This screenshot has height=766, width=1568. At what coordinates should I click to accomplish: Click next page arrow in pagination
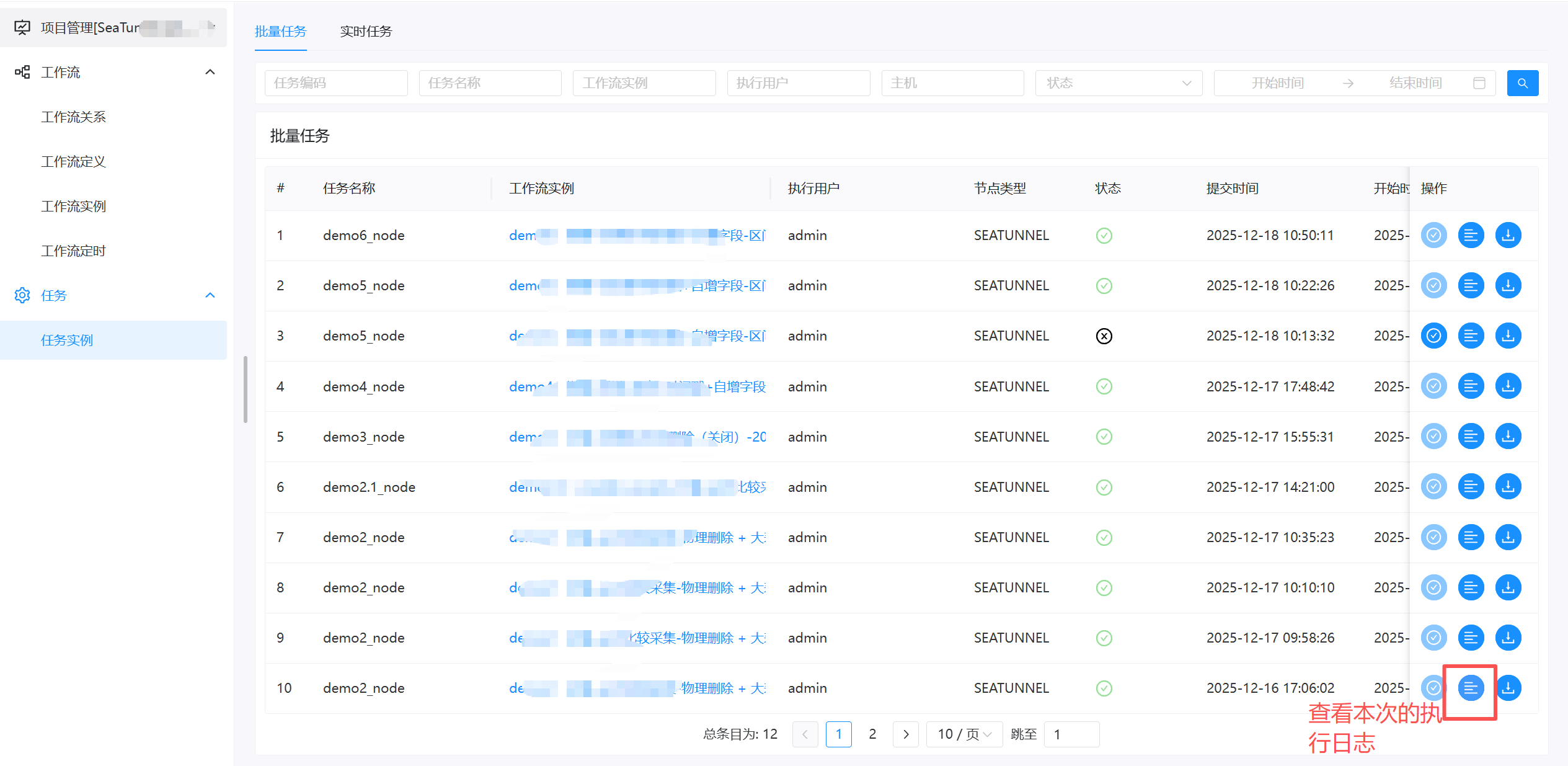[x=905, y=734]
